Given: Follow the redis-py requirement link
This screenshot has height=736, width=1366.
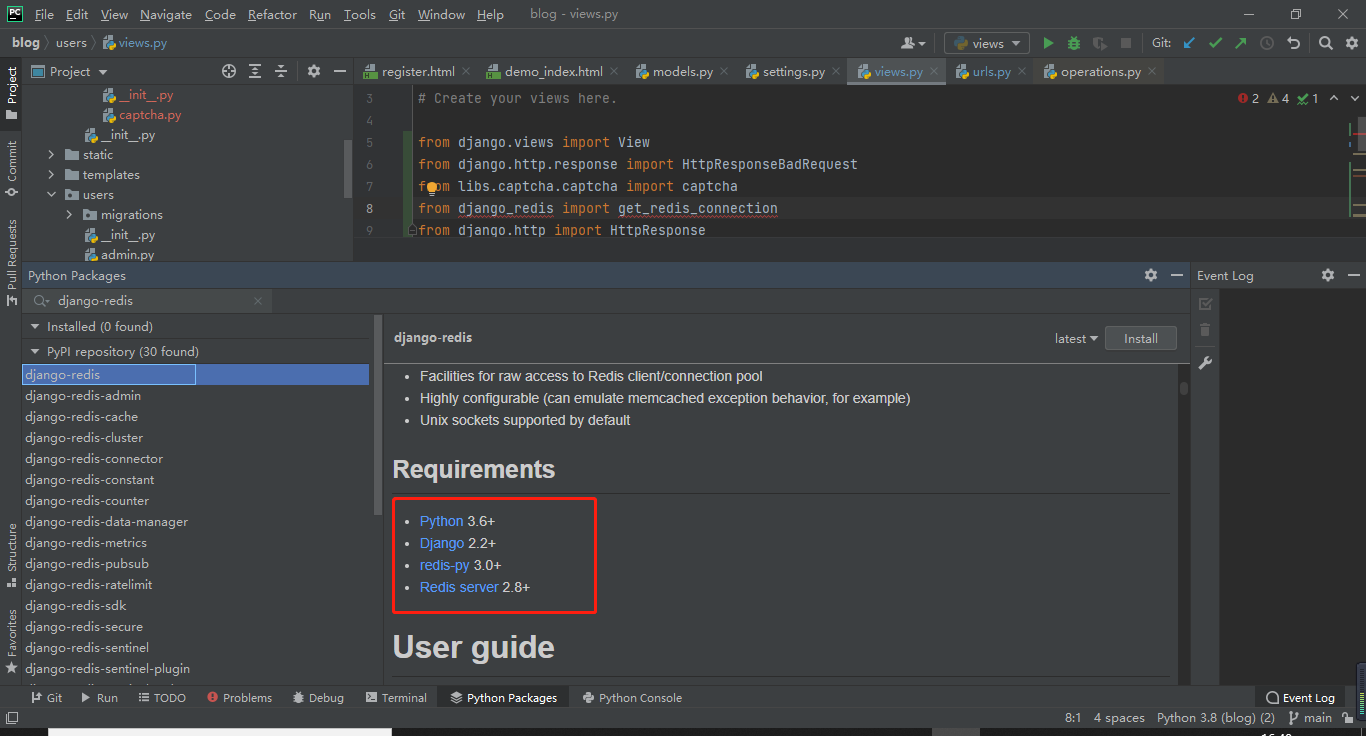Looking at the screenshot, I should [x=445, y=565].
